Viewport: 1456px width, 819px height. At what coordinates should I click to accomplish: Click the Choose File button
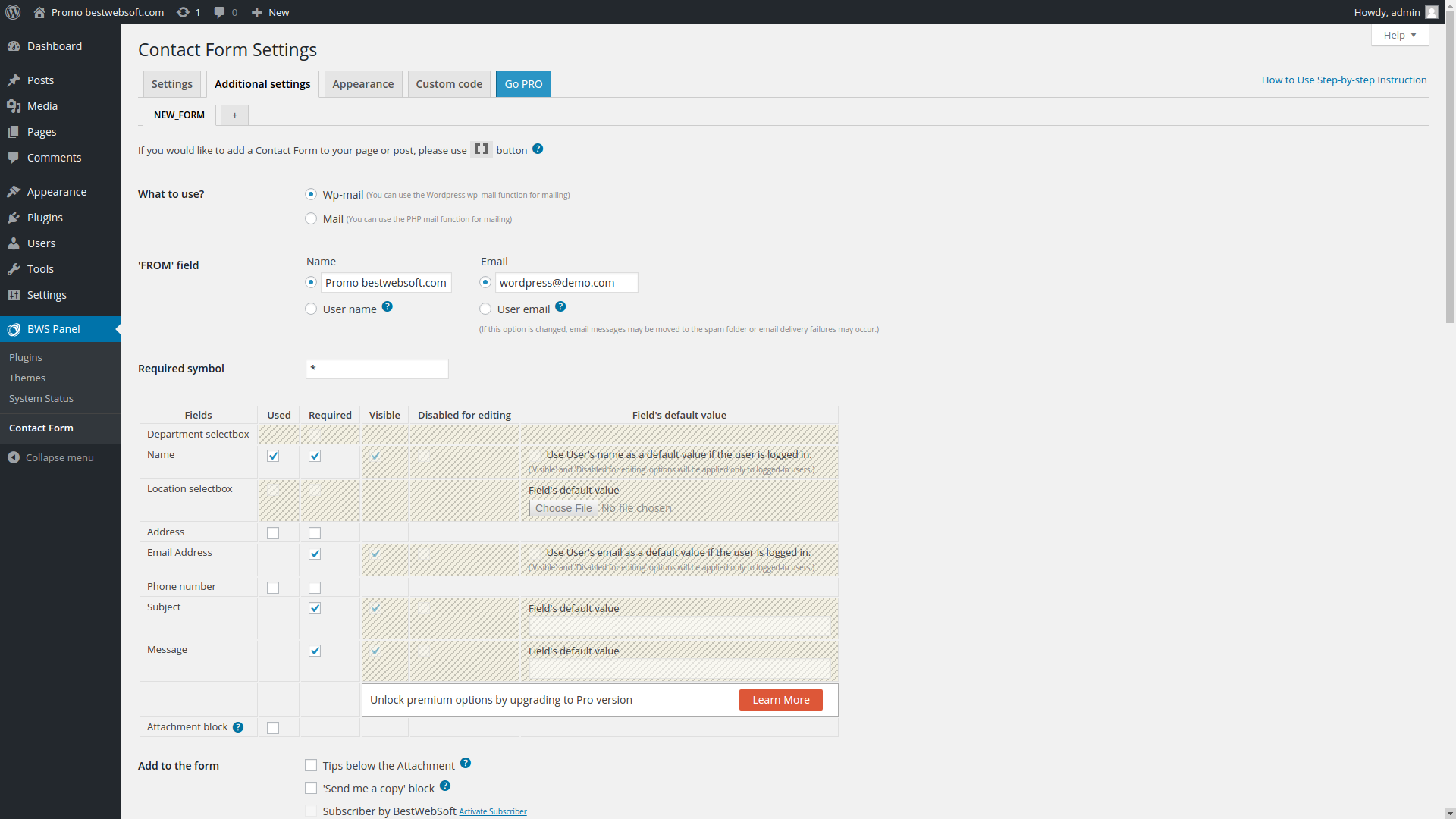point(563,508)
